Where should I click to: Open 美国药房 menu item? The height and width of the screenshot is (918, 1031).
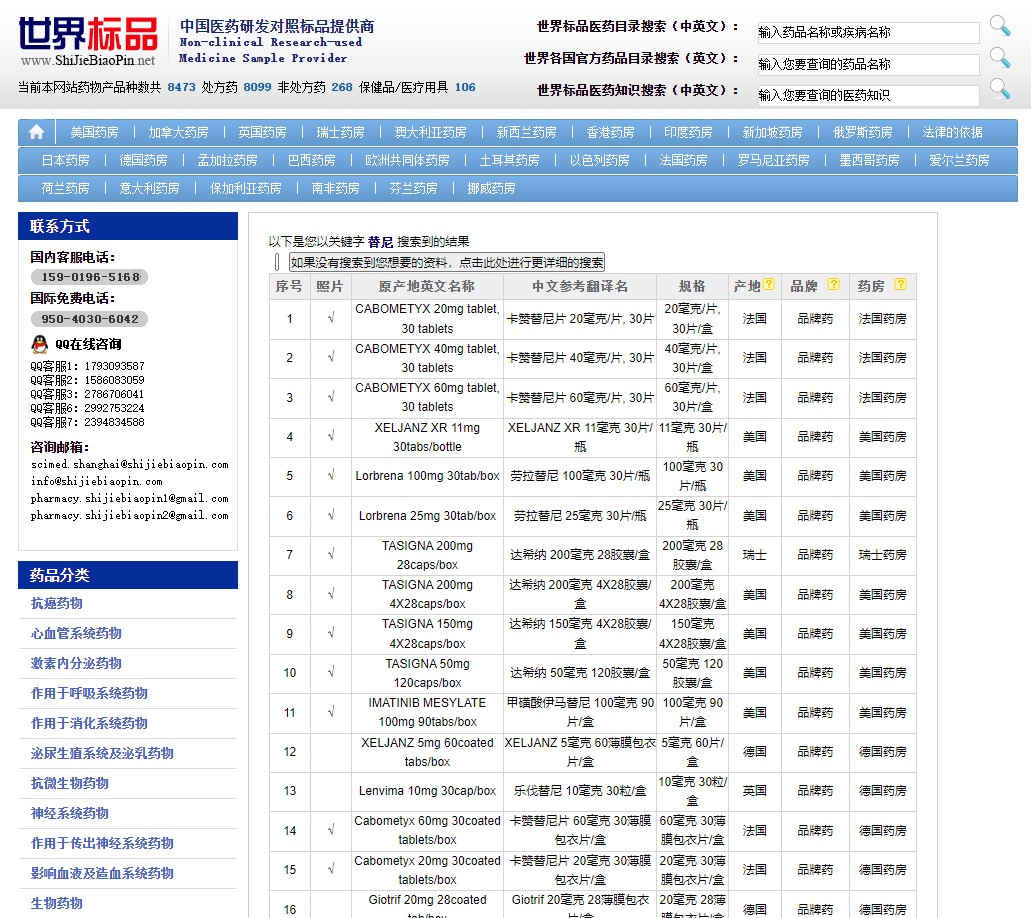click(95, 132)
